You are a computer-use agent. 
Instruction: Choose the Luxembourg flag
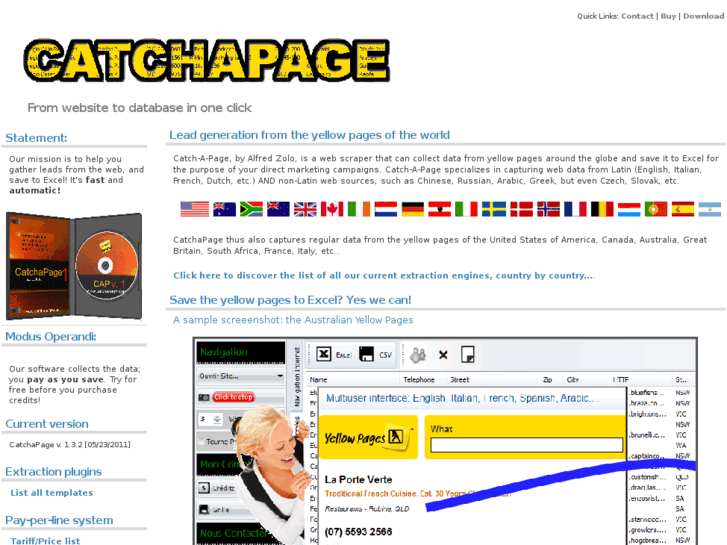tap(629, 209)
